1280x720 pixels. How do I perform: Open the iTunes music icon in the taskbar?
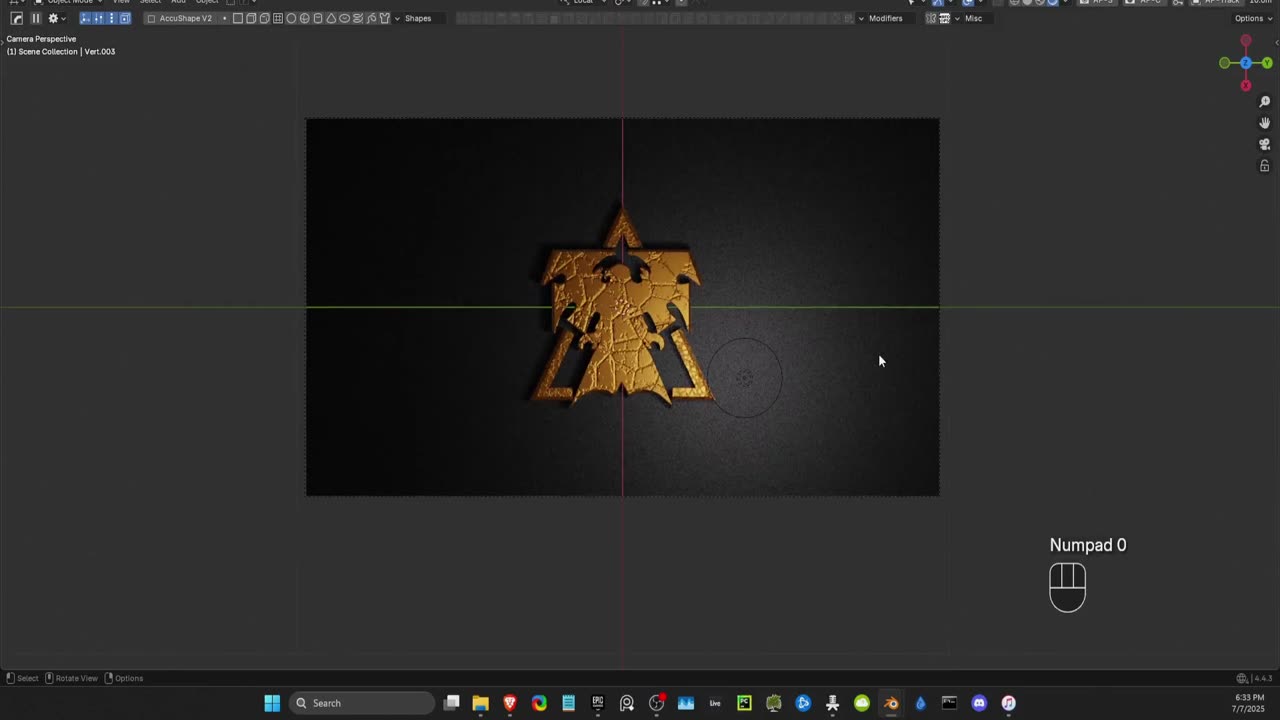[x=1008, y=703]
